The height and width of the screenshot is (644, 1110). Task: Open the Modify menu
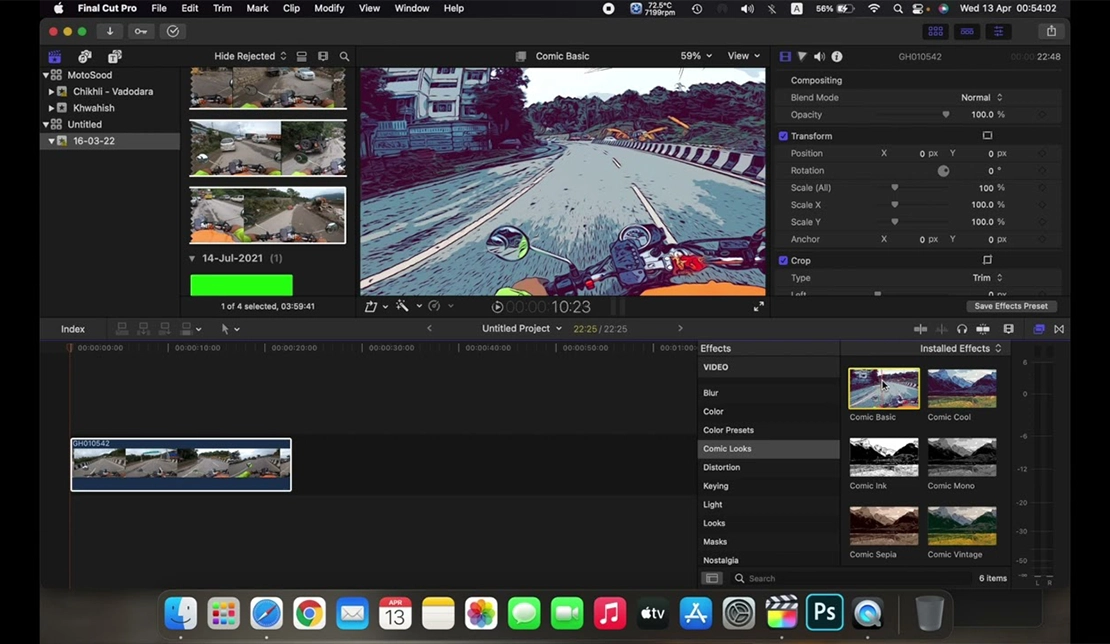tap(328, 8)
